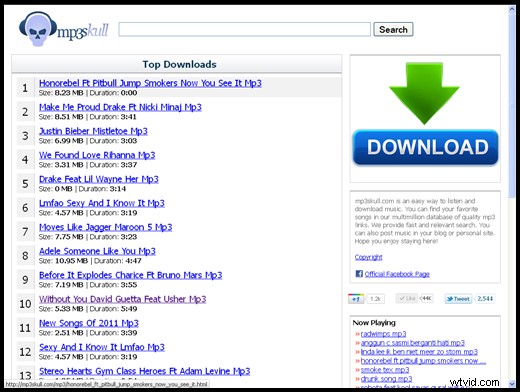Click the Top Downloads header

point(177,64)
